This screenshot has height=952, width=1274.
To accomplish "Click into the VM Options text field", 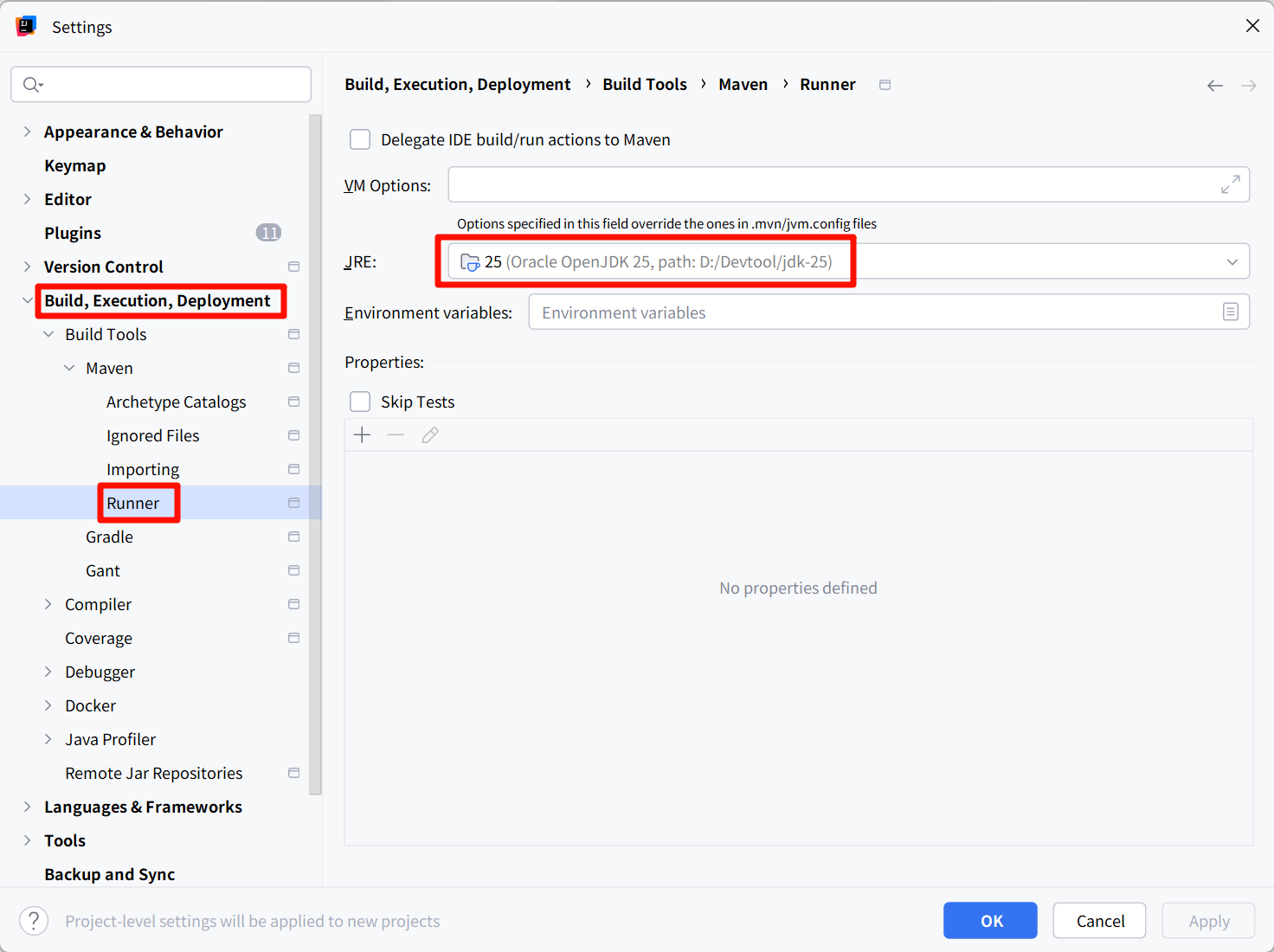I will pyautogui.click(x=831, y=184).
